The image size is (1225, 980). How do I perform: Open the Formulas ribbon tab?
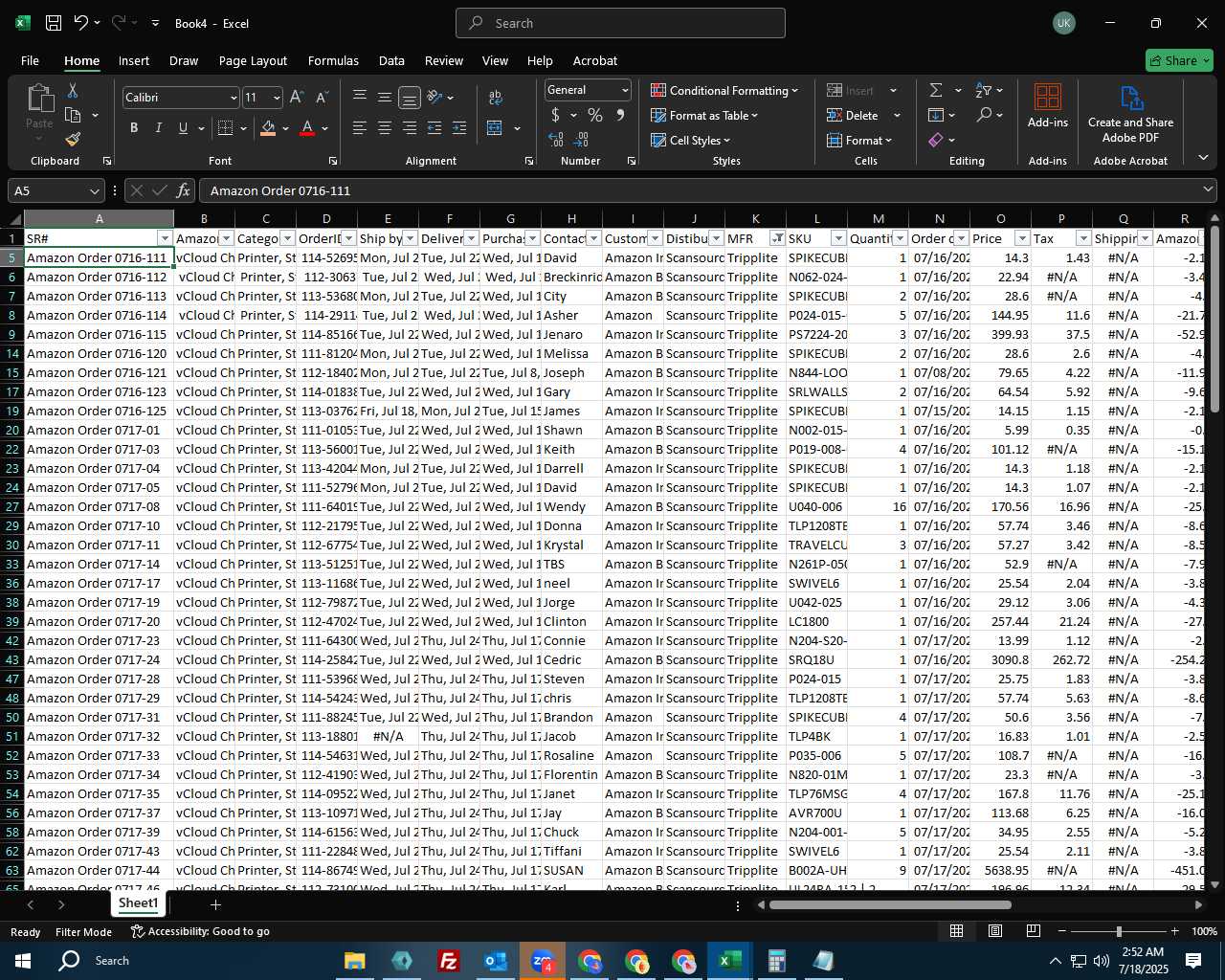coord(333,60)
